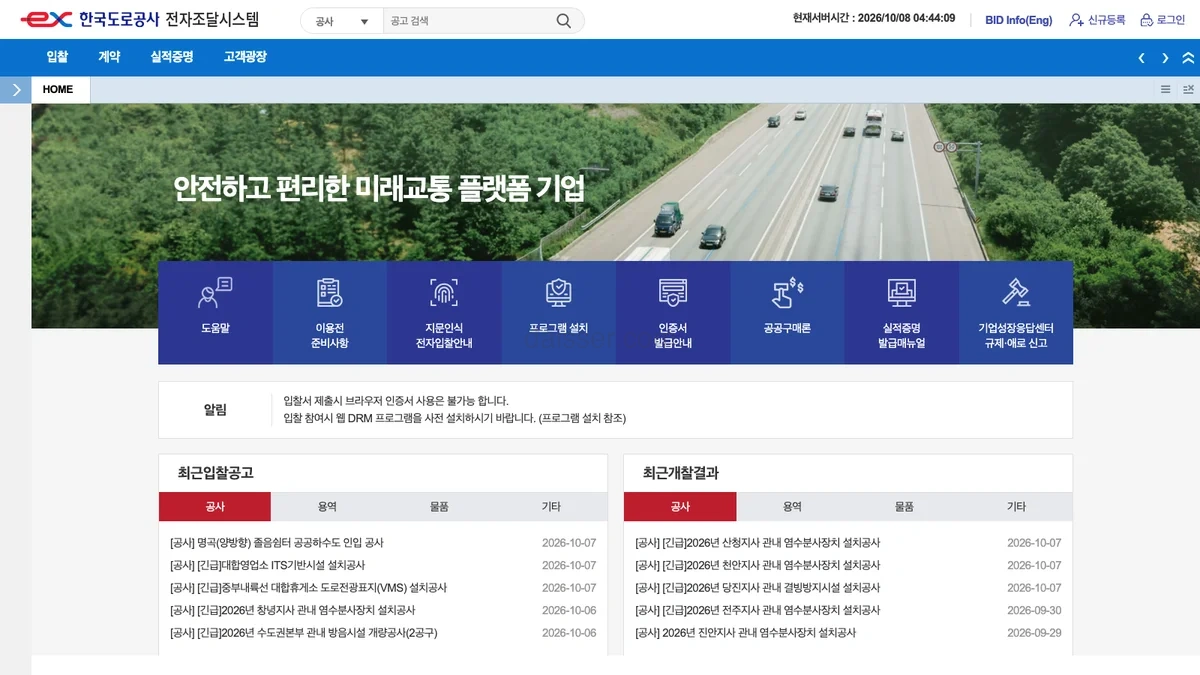The image size is (1200, 675).
Task: Click the 브라우저 인증서 사용 불가 notice line
Action: coord(396,401)
